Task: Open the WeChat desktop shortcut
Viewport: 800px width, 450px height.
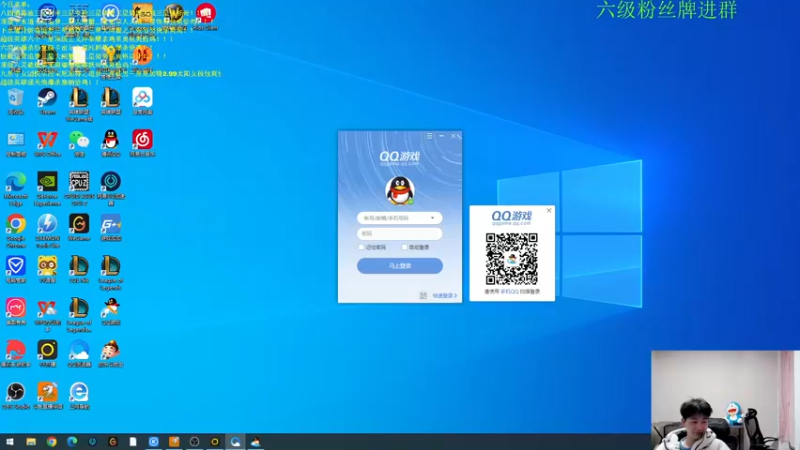Action: 79,143
